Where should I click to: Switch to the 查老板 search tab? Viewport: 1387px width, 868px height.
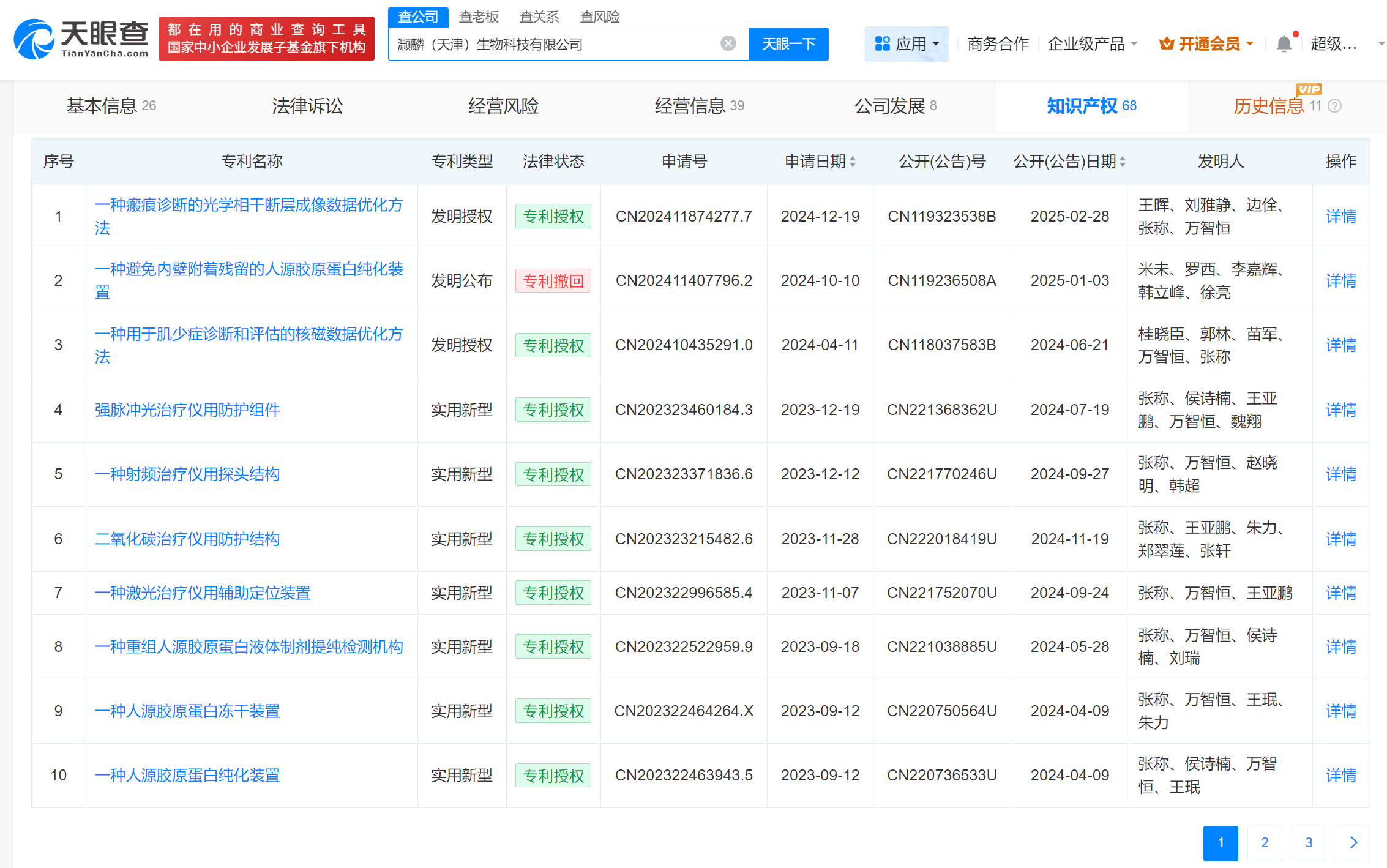[479, 17]
